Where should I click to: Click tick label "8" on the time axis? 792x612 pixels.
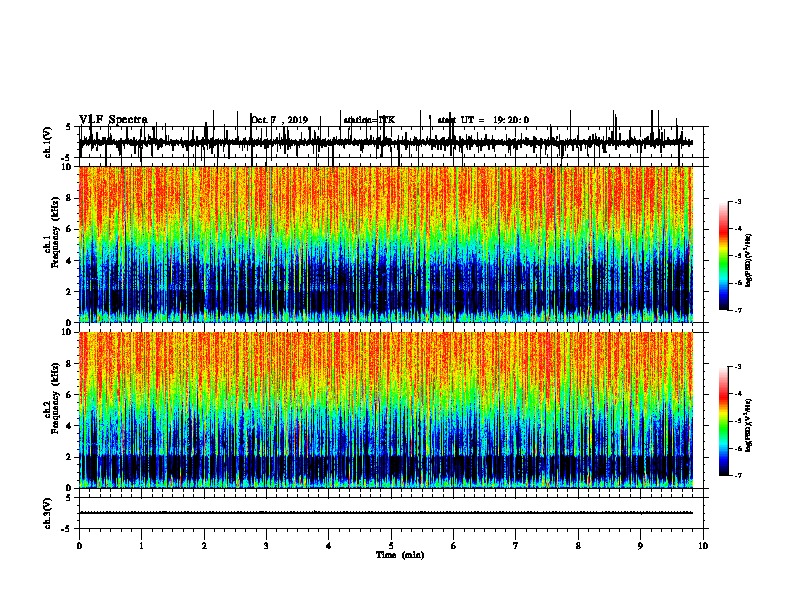click(x=578, y=546)
